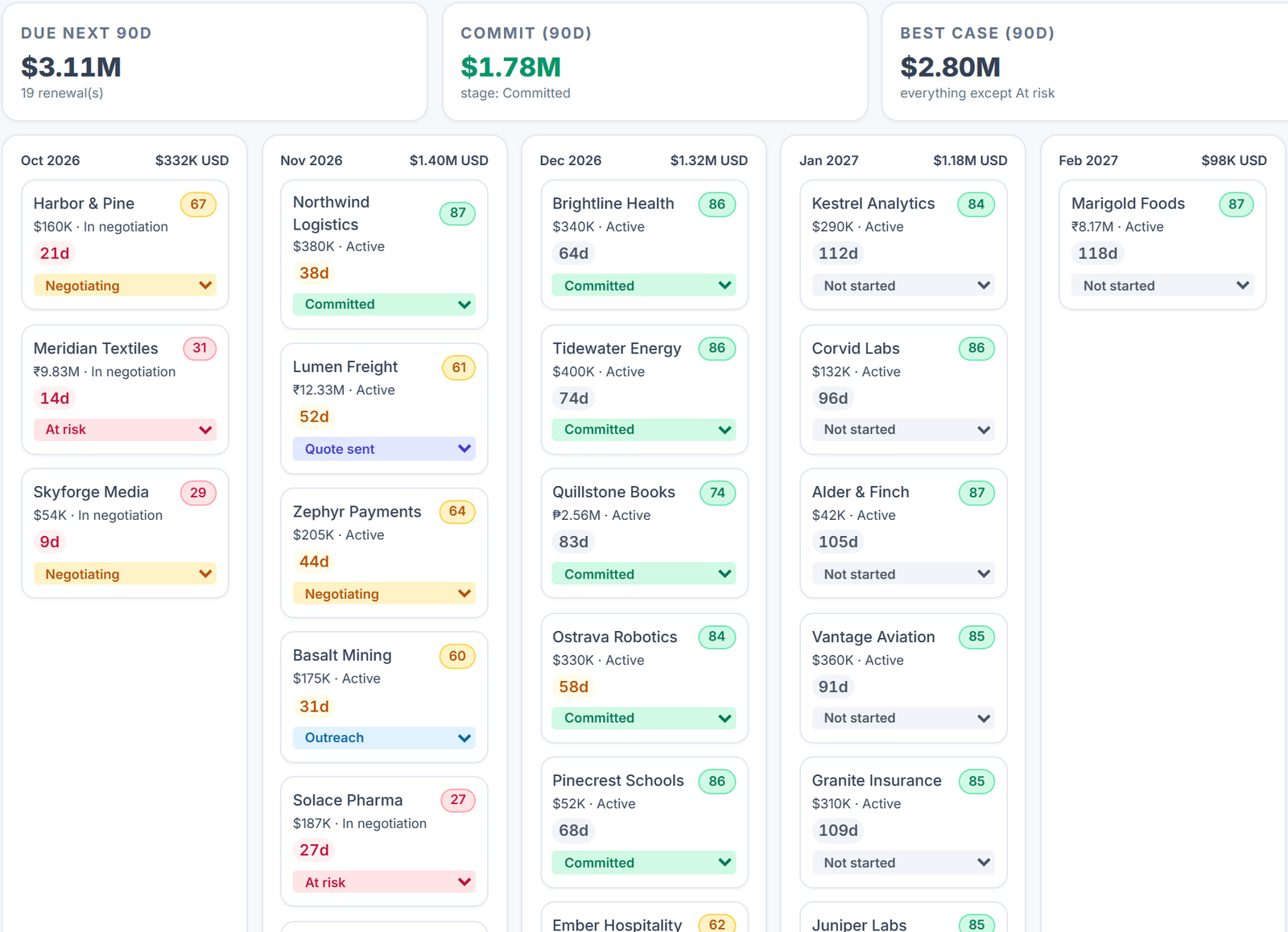
Task: Open the Lumen Freight account name
Action: (345, 367)
